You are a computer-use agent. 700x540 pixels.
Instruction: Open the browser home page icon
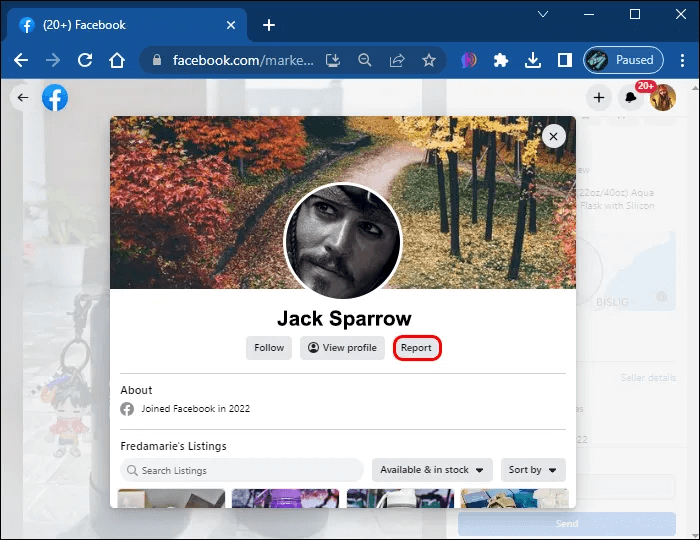click(117, 60)
